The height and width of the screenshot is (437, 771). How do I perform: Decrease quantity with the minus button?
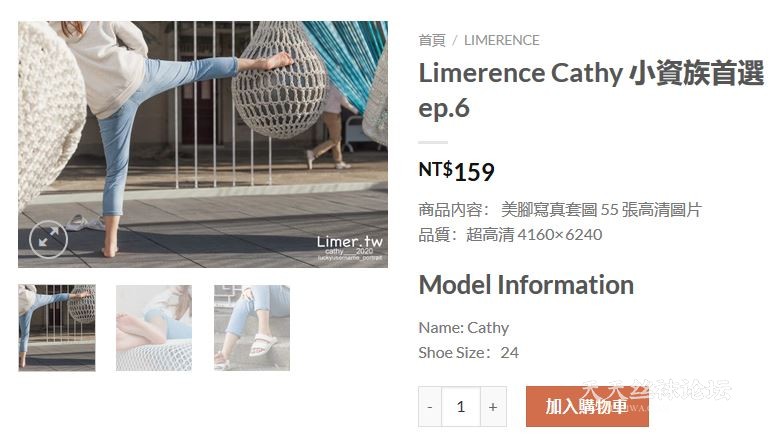[430, 407]
